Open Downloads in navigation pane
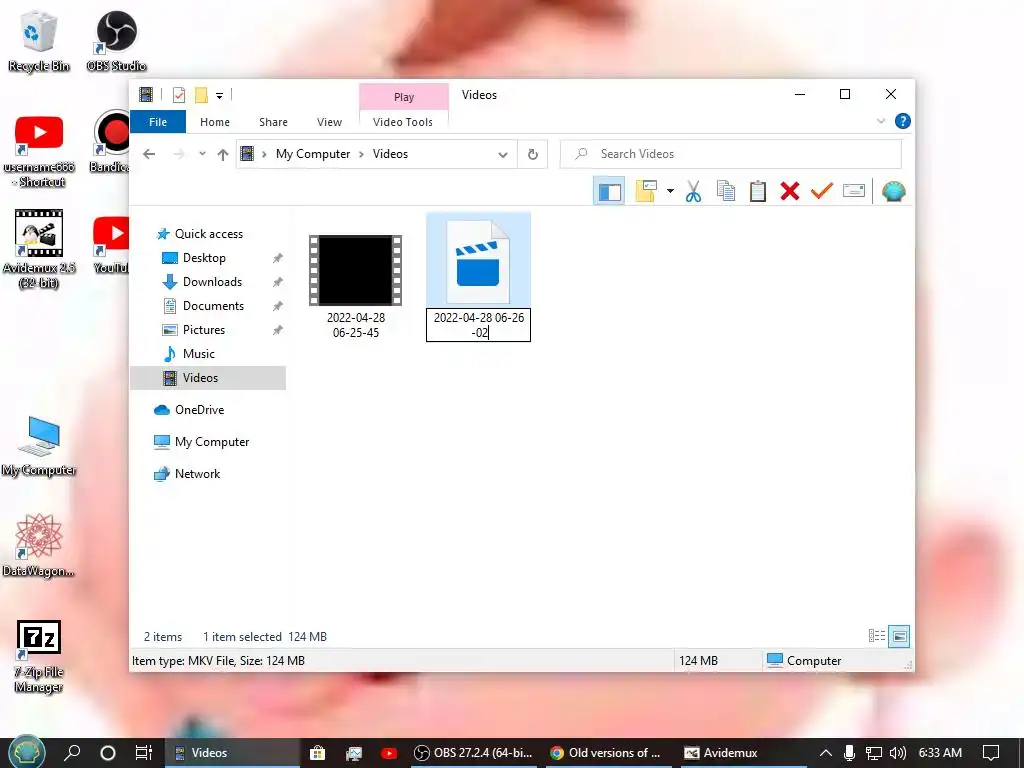 pyautogui.click(x=212, y=282)
